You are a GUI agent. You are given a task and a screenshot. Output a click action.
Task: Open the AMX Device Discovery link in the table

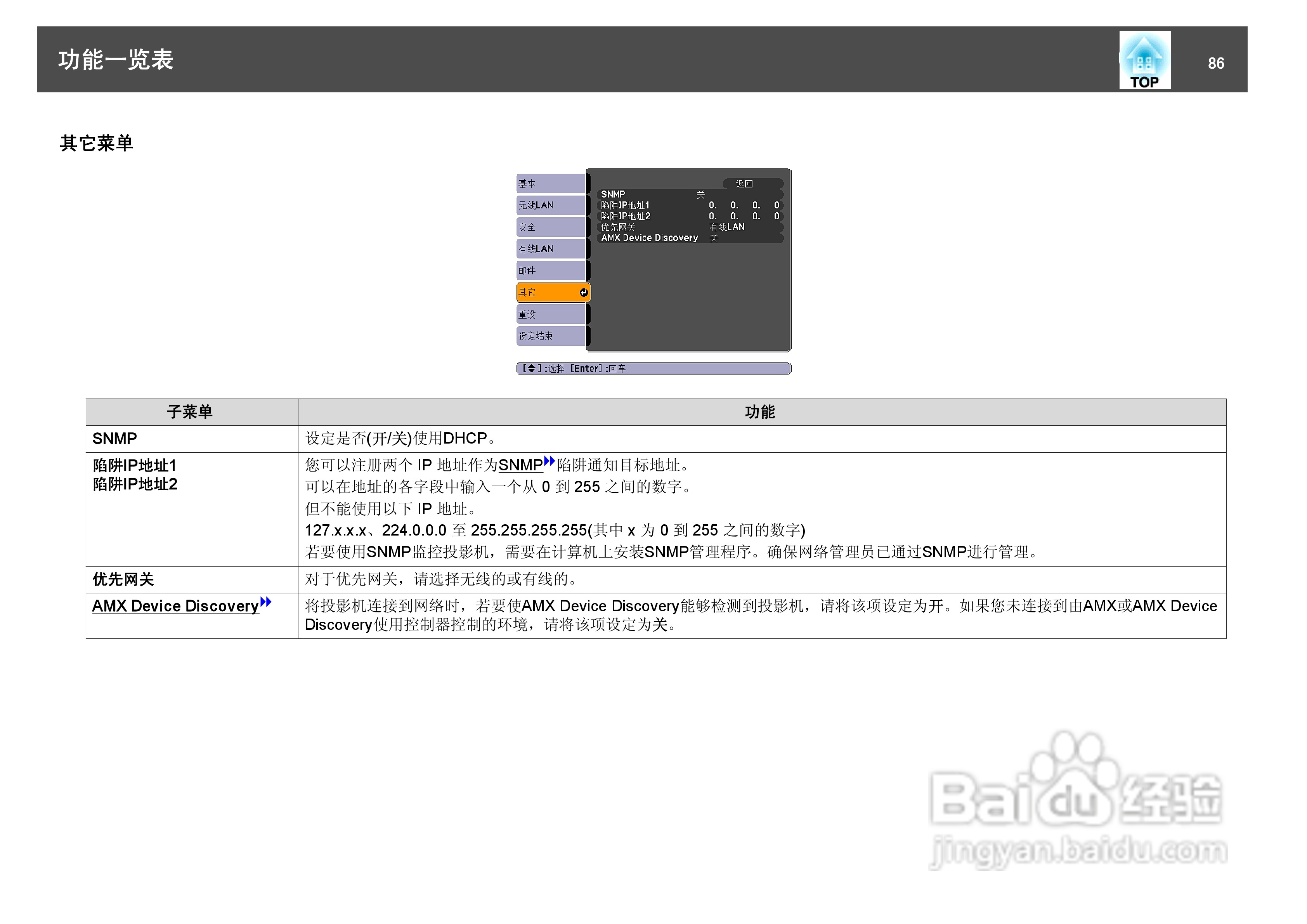[175, 606]
